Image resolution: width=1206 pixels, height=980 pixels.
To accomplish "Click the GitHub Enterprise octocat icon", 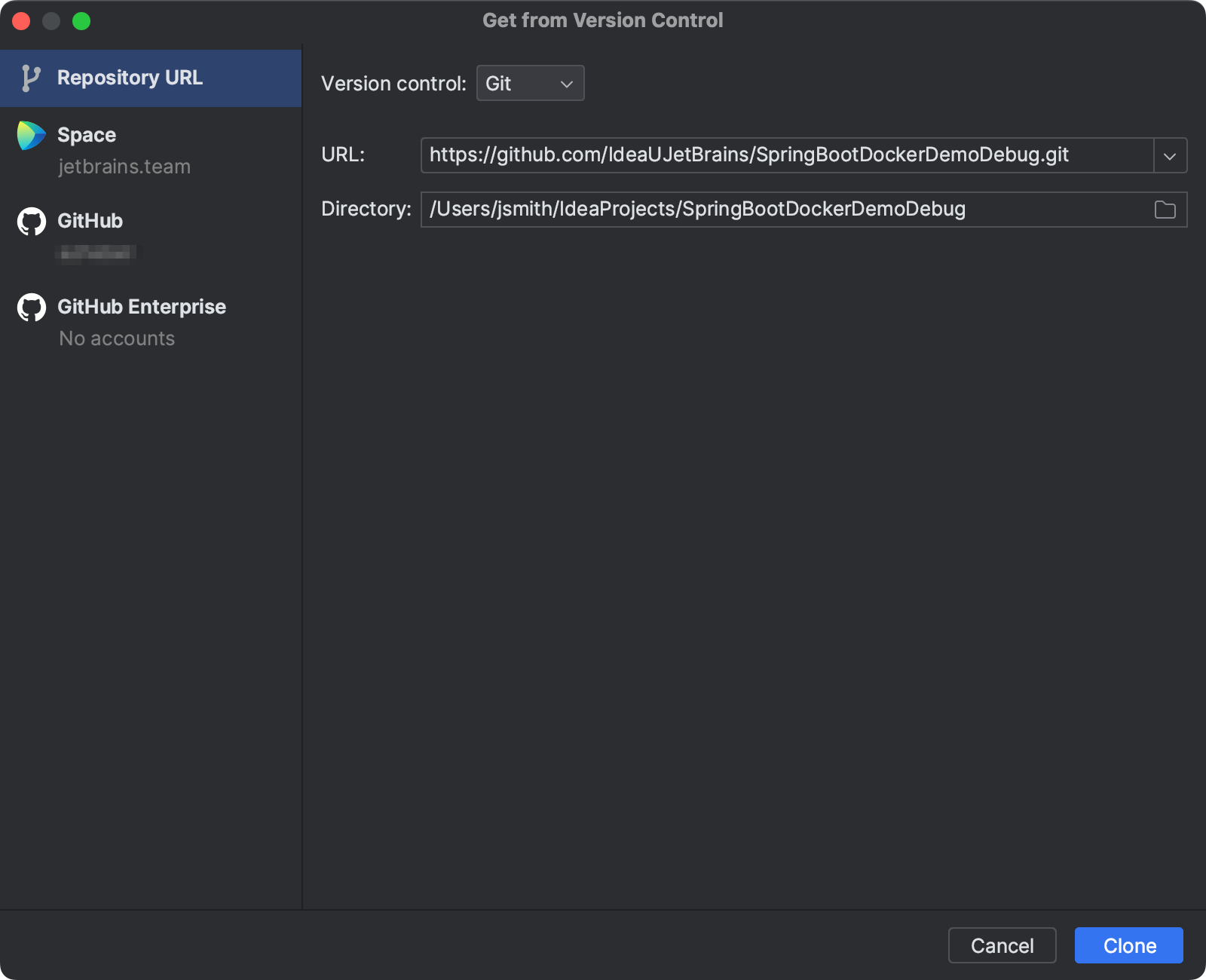I will pos(31,307).
